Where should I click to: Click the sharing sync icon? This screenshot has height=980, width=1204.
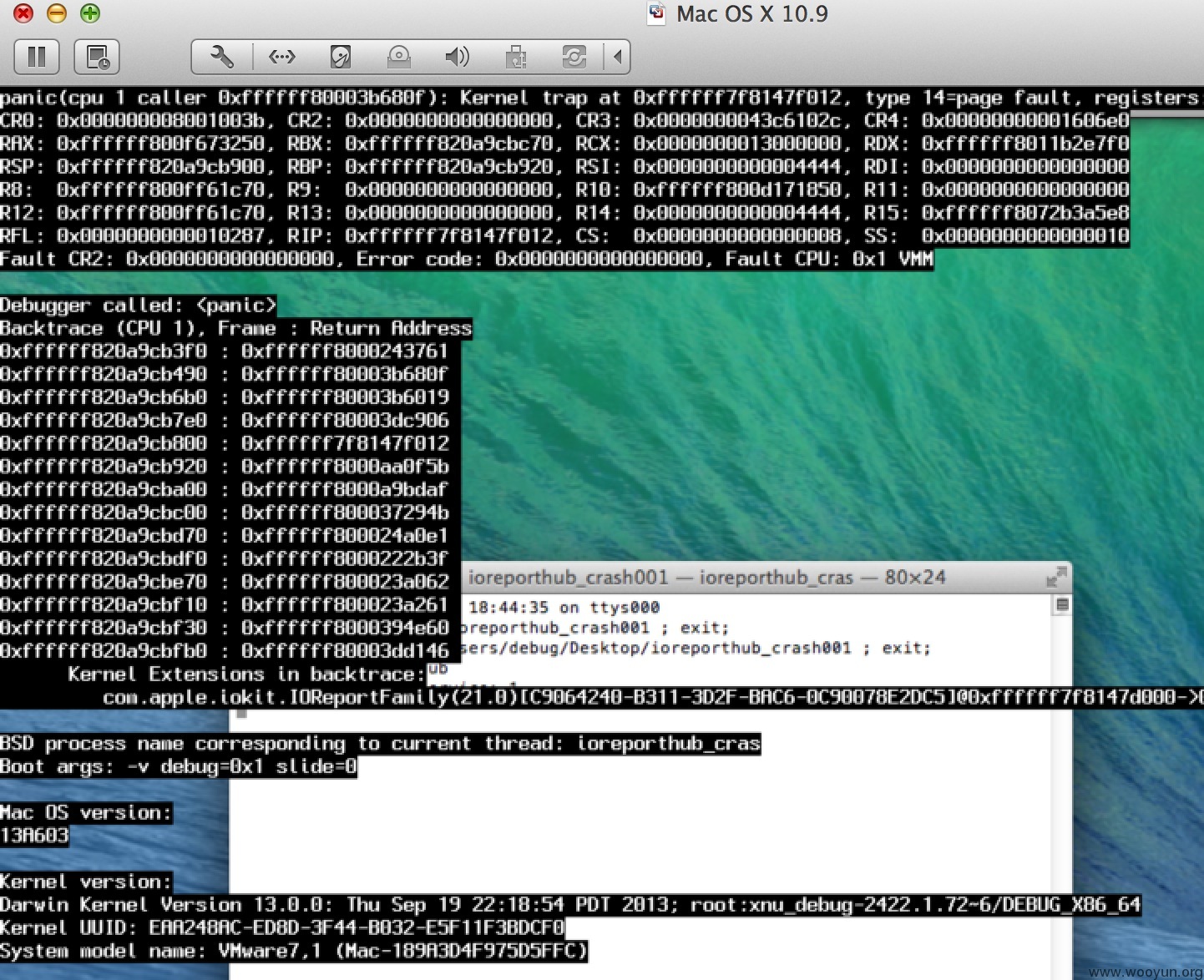(x=574, y=57)
